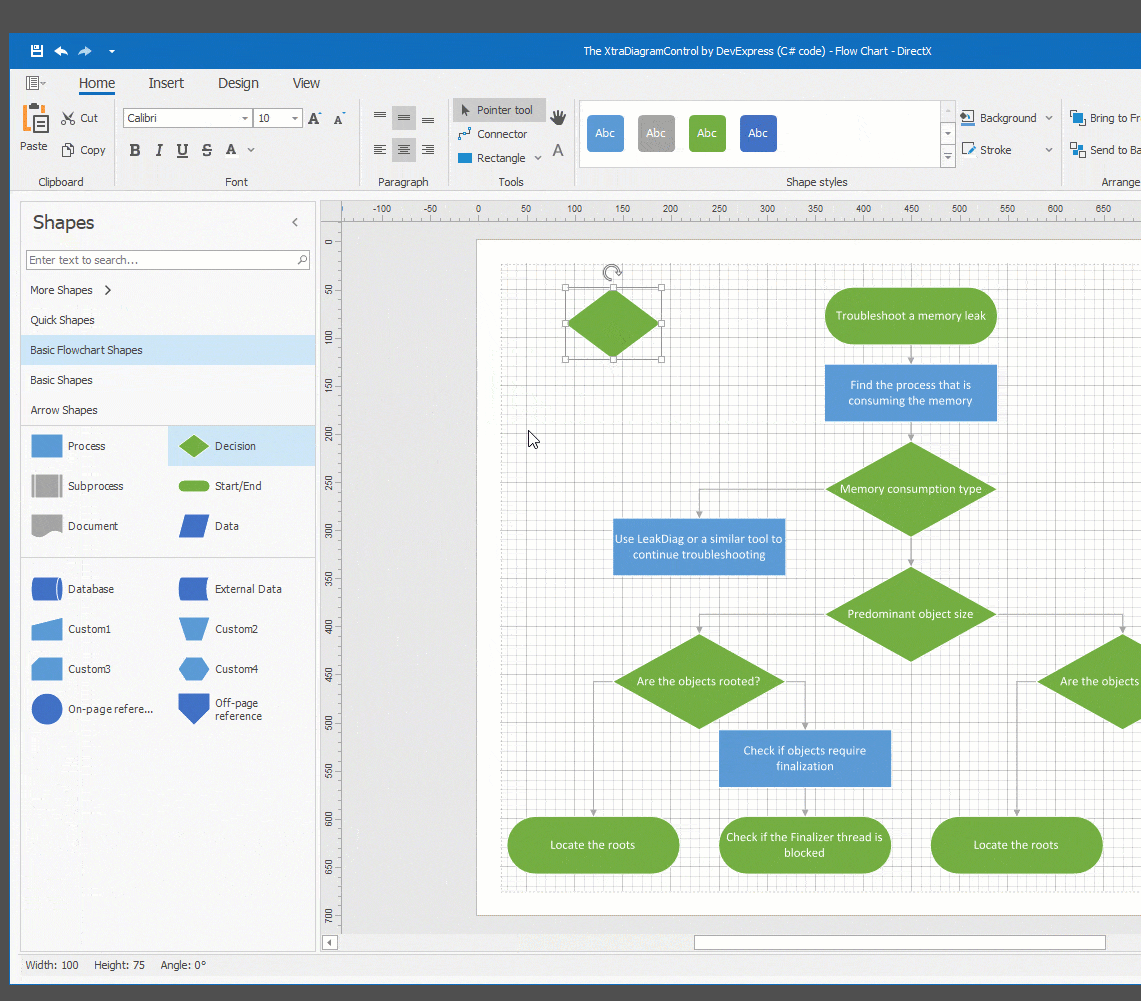
Task: Click the Bring to Front icon
Action: tap(1077, 117)
